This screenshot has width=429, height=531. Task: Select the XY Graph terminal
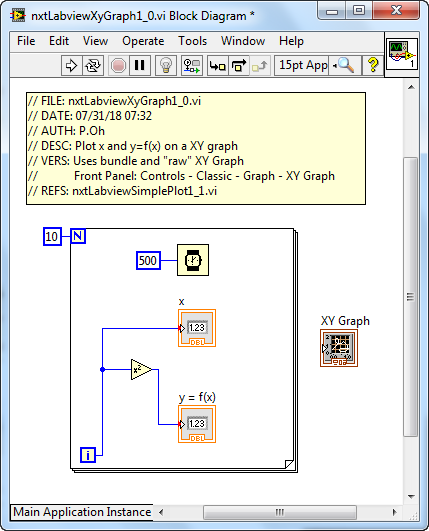click(339, 348)
